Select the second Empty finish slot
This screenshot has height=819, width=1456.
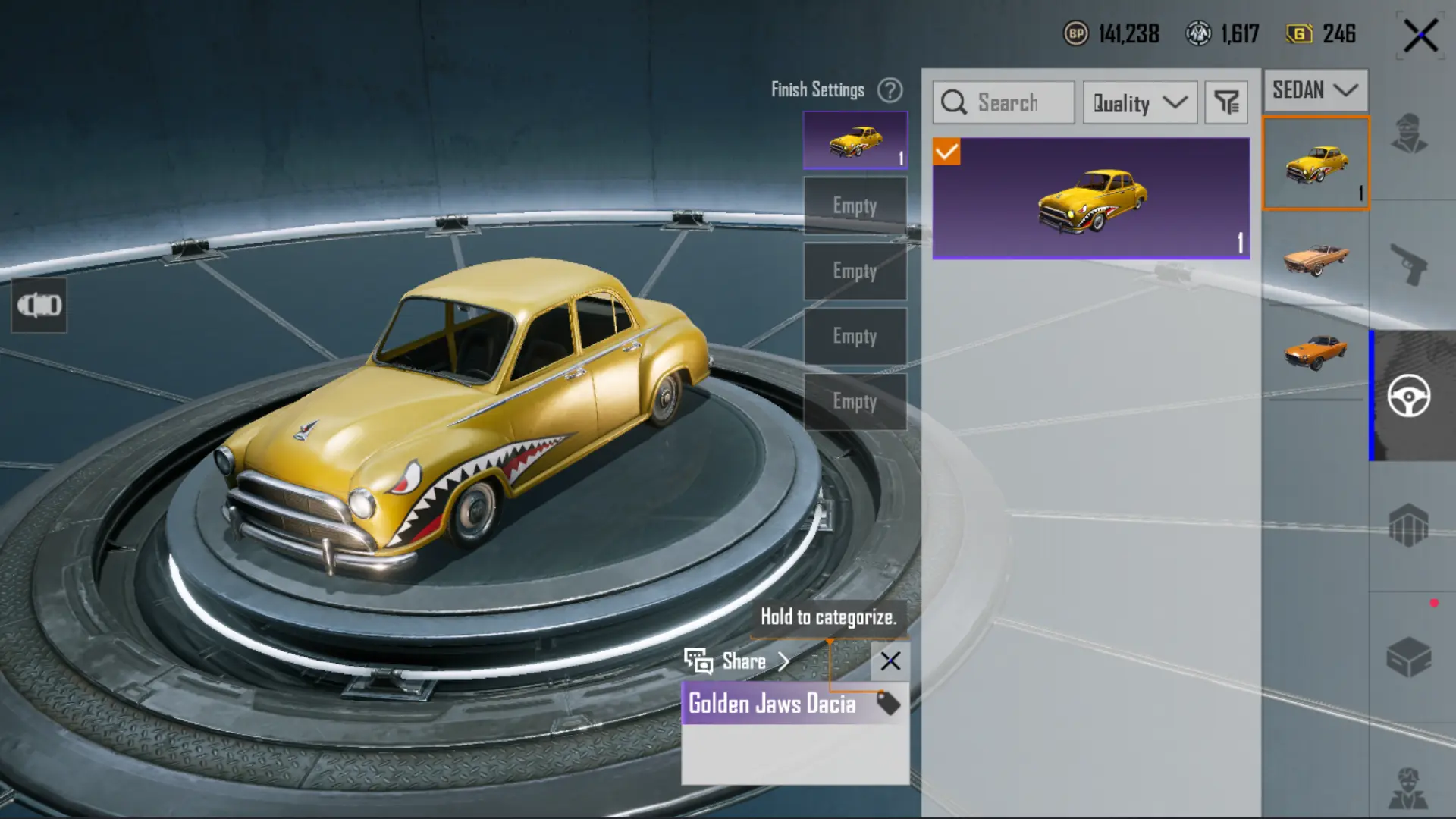pyautogui.click(x=855, y=271)
